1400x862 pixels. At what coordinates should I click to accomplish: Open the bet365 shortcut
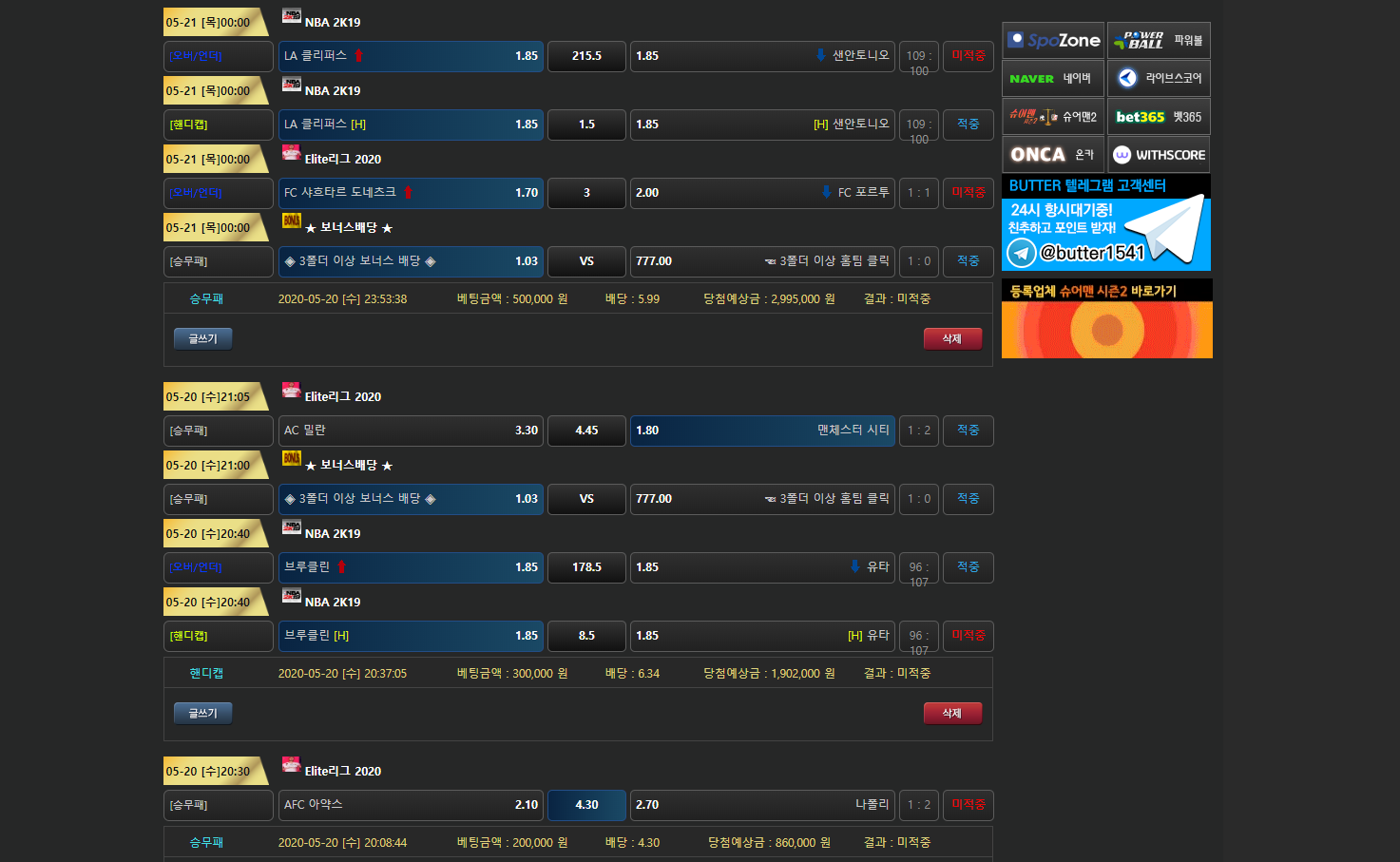click(x=1159, y=117)
